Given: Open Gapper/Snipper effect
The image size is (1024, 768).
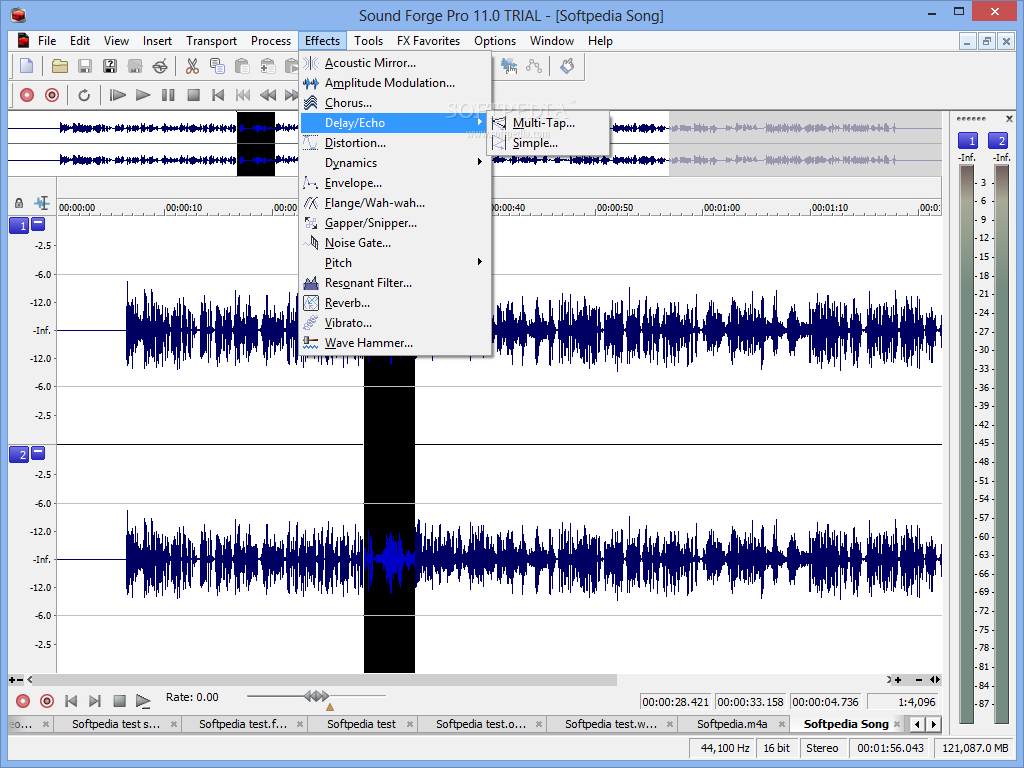Looking at the screenshot, I should pos(396,223).
